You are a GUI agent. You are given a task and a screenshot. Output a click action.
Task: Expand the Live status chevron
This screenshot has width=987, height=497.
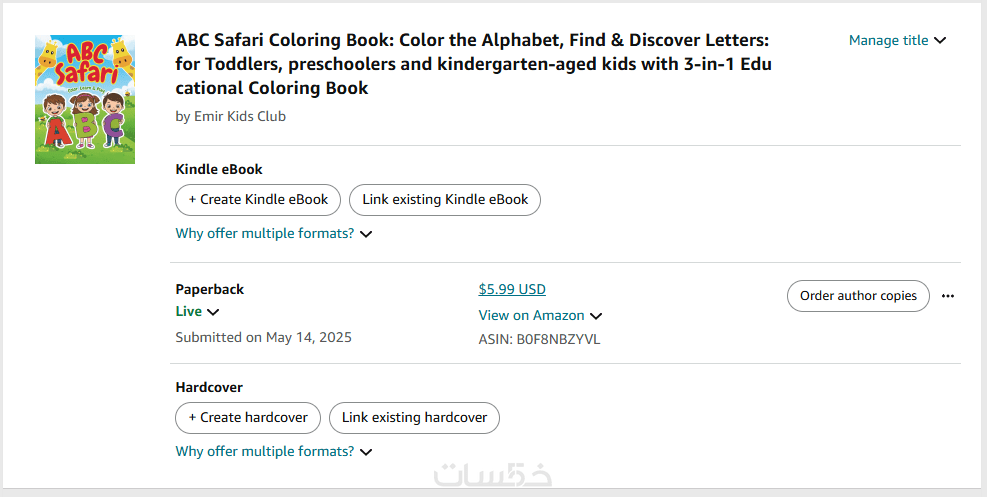point(213,312)
